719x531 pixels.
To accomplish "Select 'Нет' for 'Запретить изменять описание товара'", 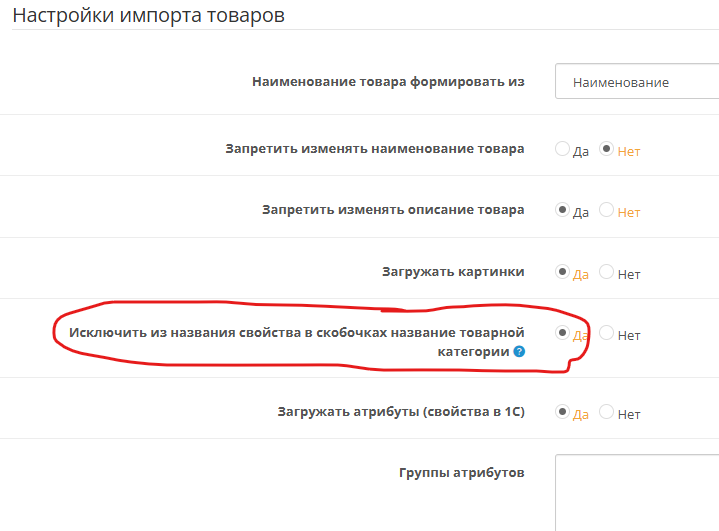I will pyautogui.click(x=606, y=210).
